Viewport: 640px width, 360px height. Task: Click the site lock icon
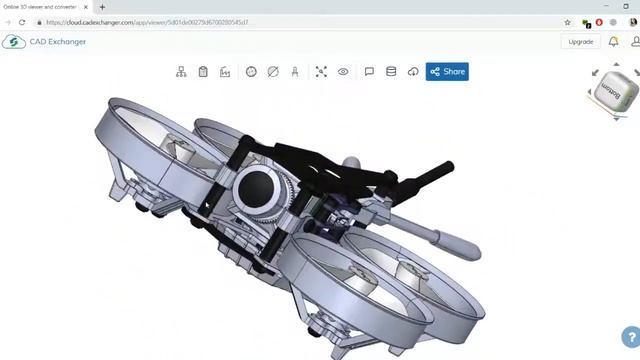(40, 22)
